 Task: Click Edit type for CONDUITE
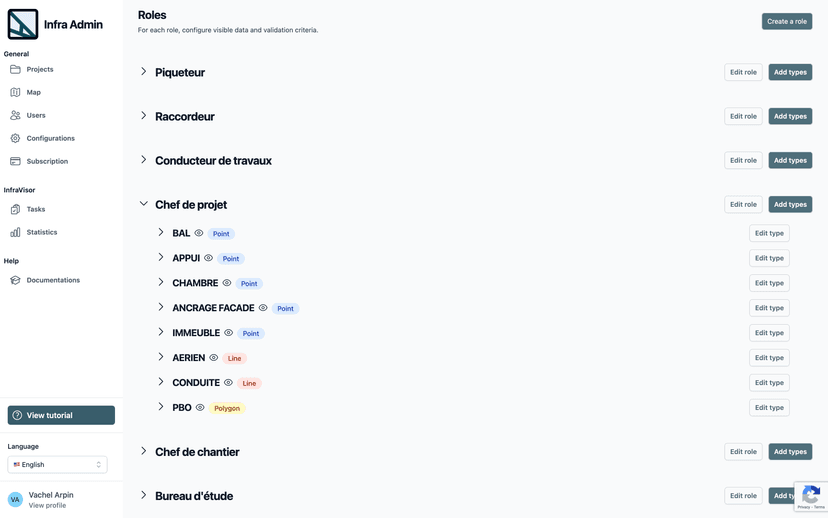pos(769,383)
